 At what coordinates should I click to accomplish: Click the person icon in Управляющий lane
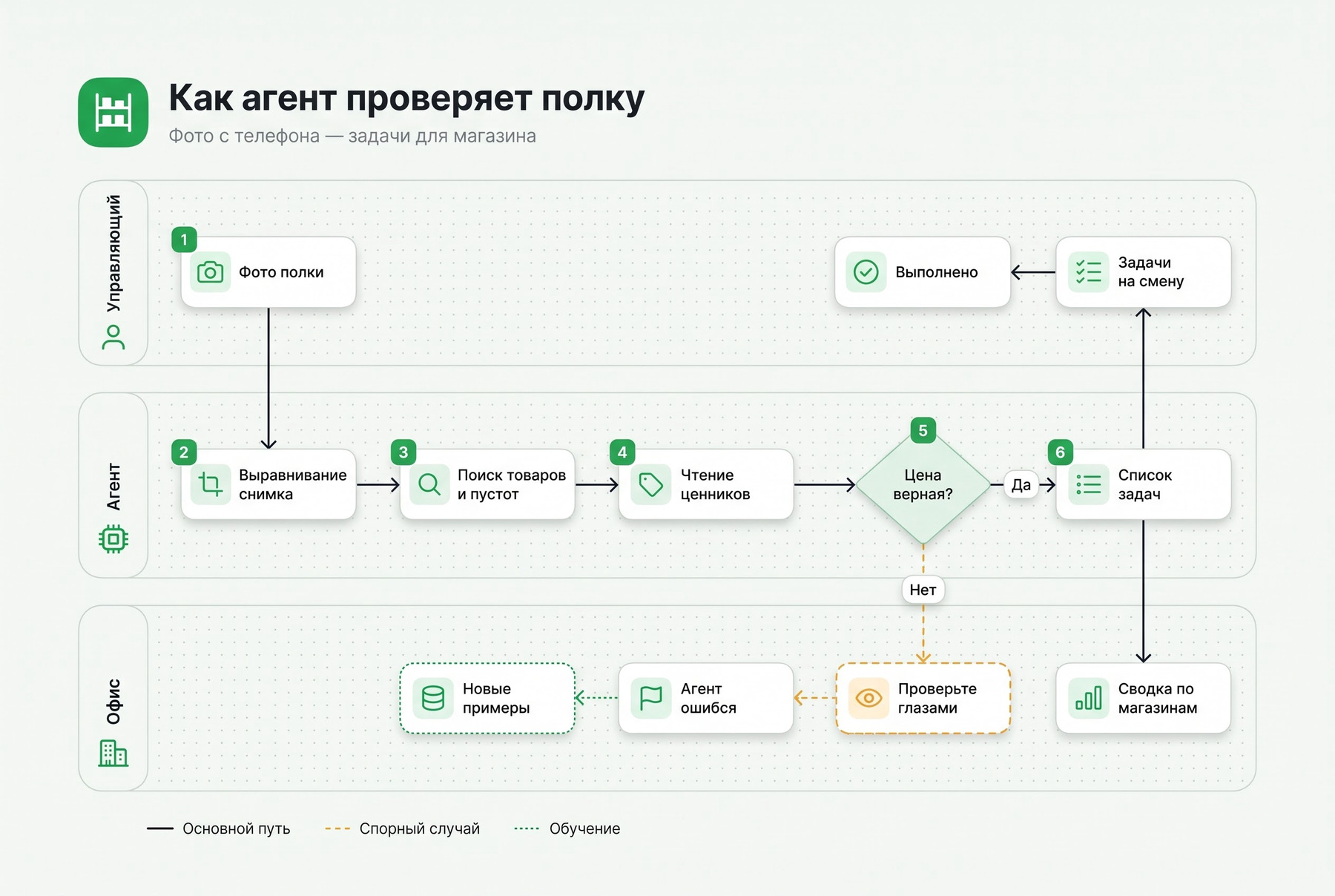(x=113, y=337)
